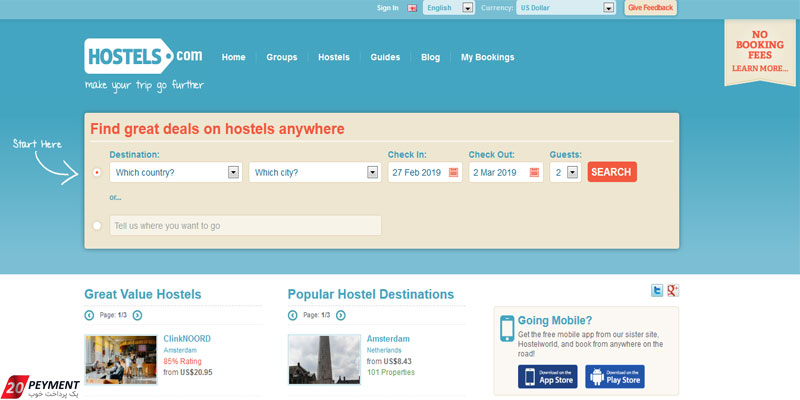Select the country and city destination radio button
Image resolution: width=800 pixels, height=400 pixels.
[97, 172]
